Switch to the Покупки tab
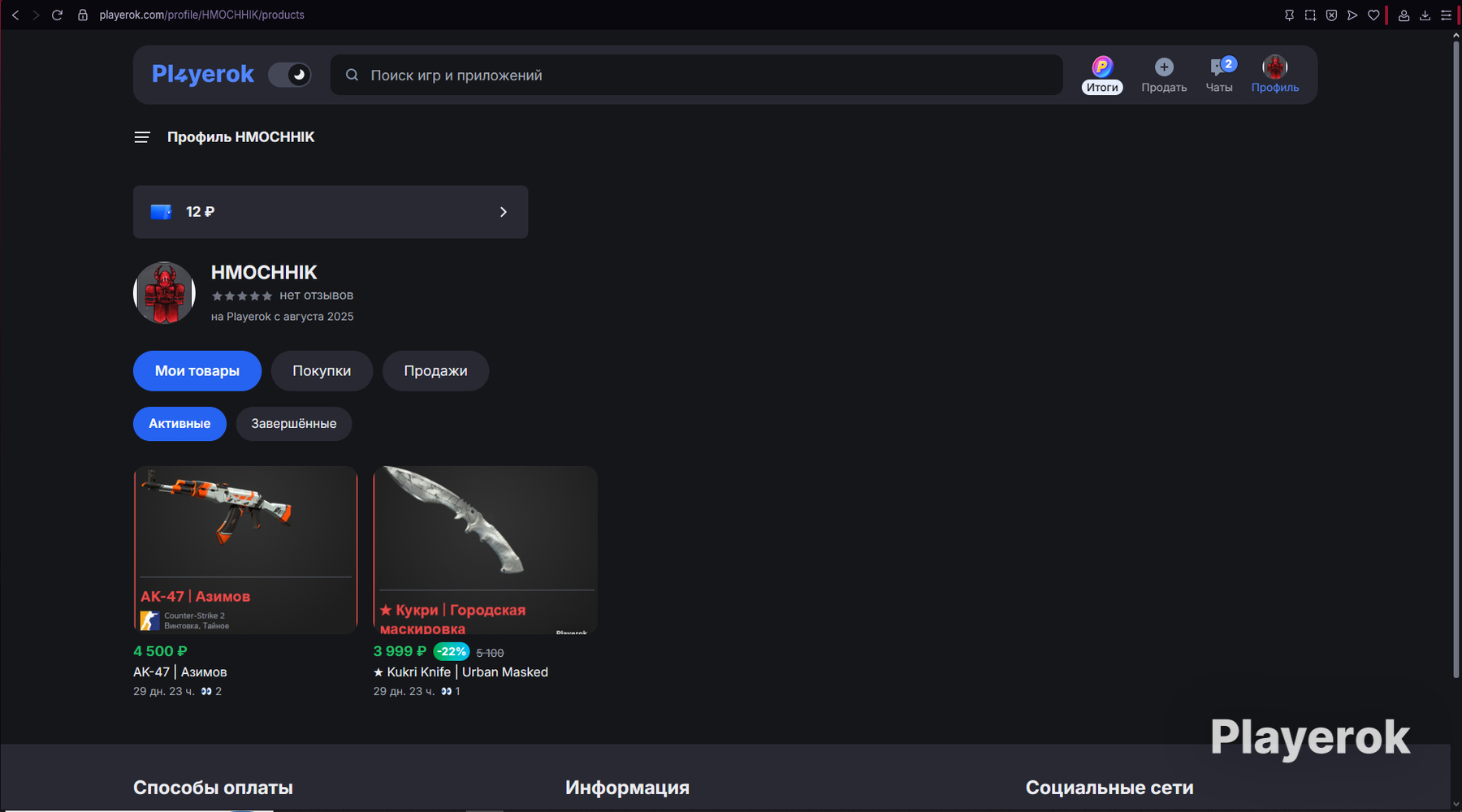Screen dimensions: 1462x812 point(322,371)
